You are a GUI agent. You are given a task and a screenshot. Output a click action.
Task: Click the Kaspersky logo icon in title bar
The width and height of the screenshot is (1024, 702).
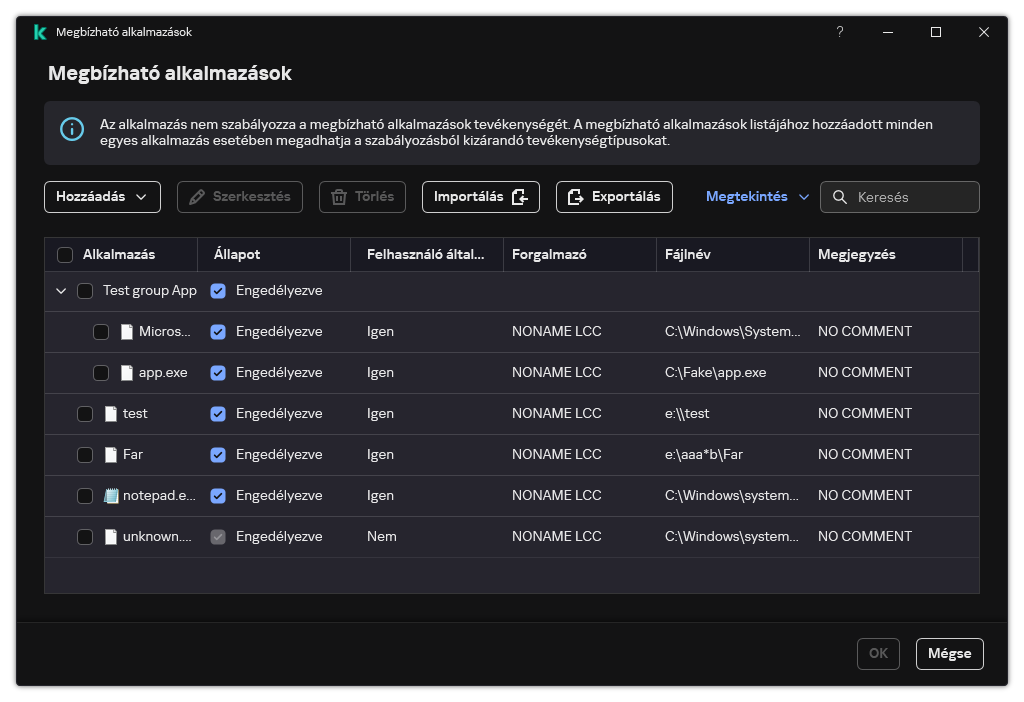click(40, 32)
